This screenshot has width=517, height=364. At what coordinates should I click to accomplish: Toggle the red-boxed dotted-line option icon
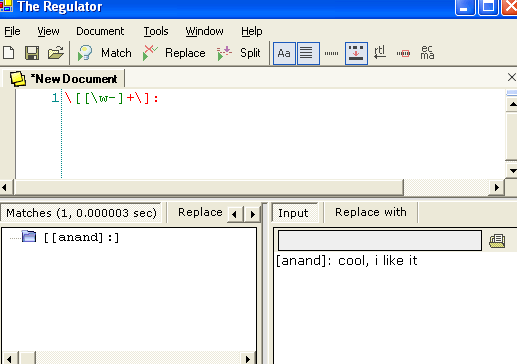point(403,53)
